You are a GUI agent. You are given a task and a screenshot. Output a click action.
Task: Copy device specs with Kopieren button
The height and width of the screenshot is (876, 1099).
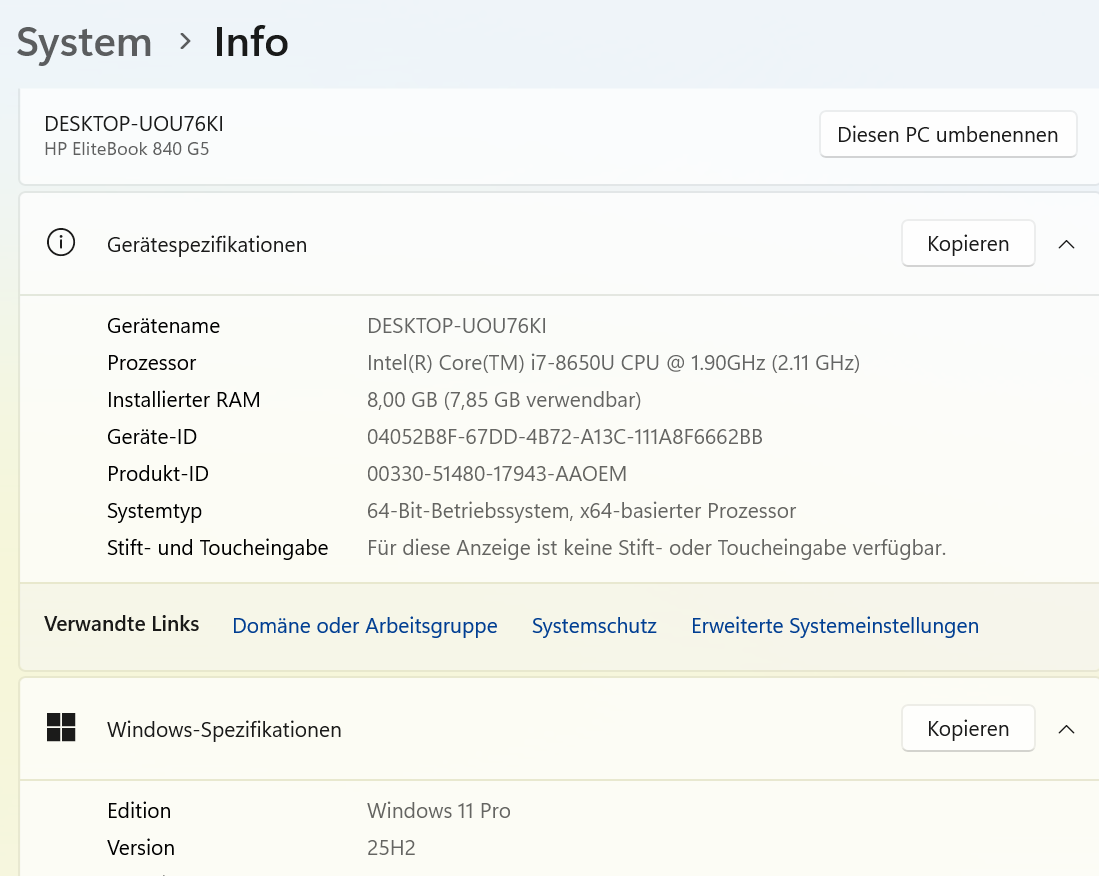[968, 243]
